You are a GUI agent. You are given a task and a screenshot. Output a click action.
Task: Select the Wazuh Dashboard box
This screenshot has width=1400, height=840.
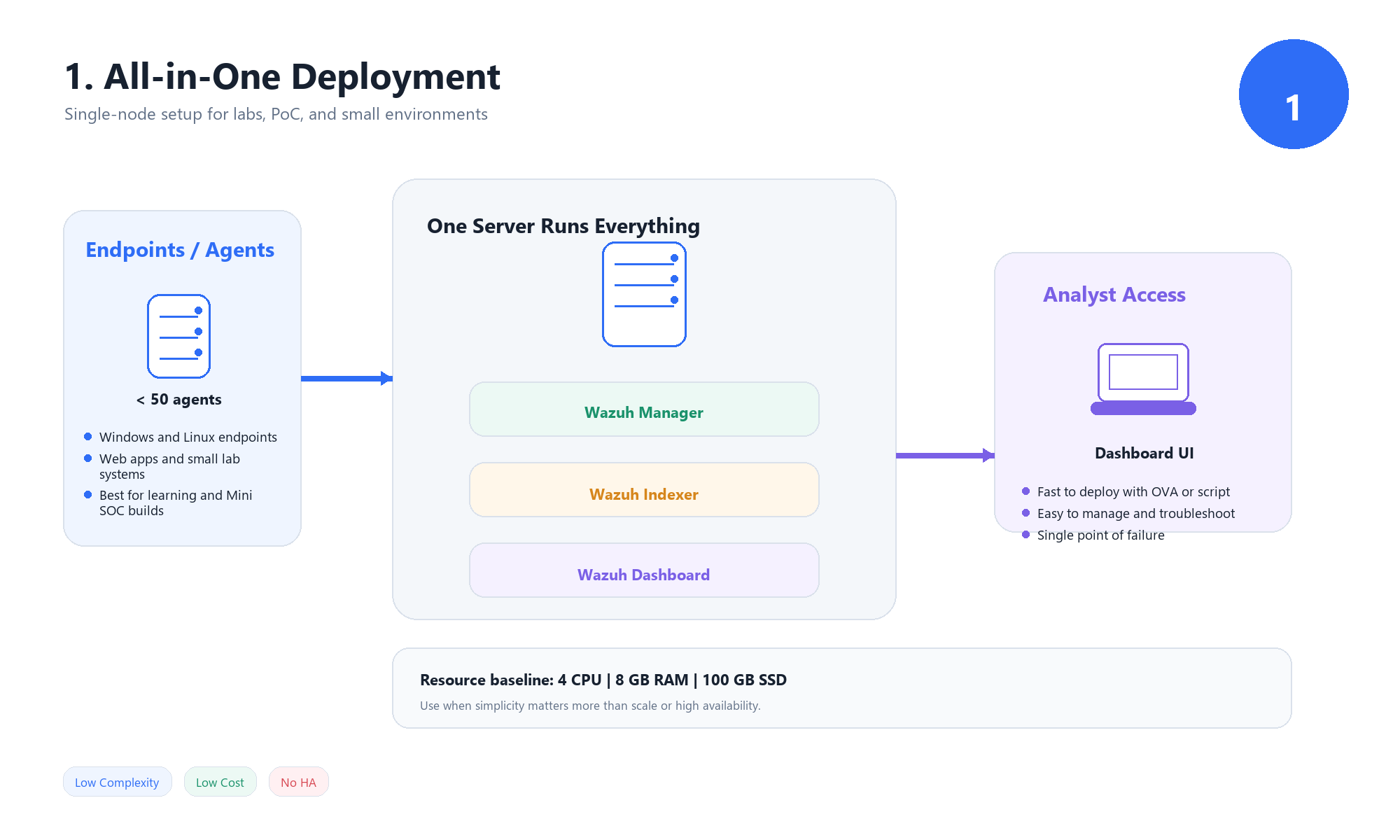(644, 570)
